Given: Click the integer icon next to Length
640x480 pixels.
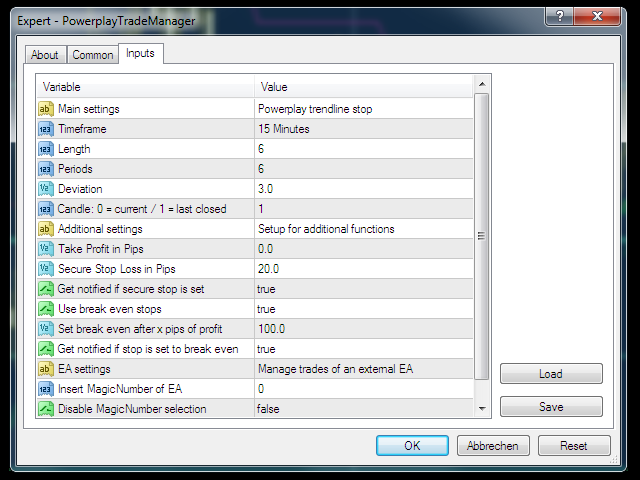Looking at the screenshot, I should coord(46,149).
